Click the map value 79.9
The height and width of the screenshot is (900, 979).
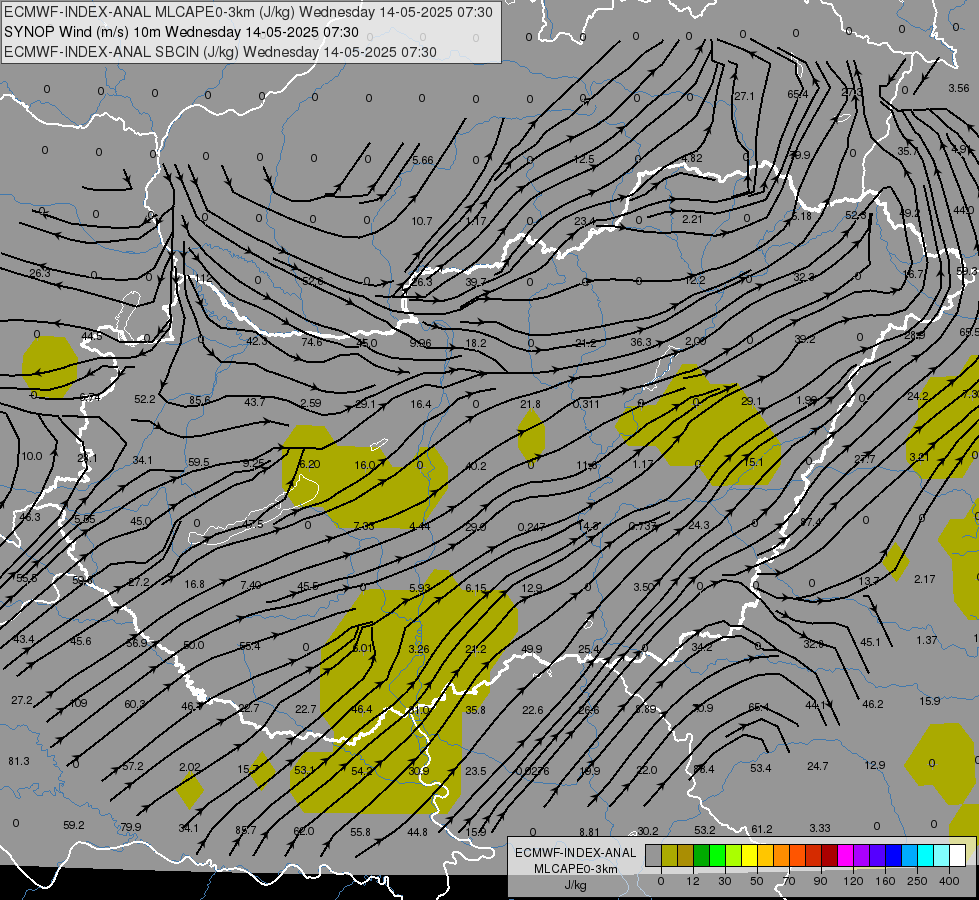coord(130,827)
